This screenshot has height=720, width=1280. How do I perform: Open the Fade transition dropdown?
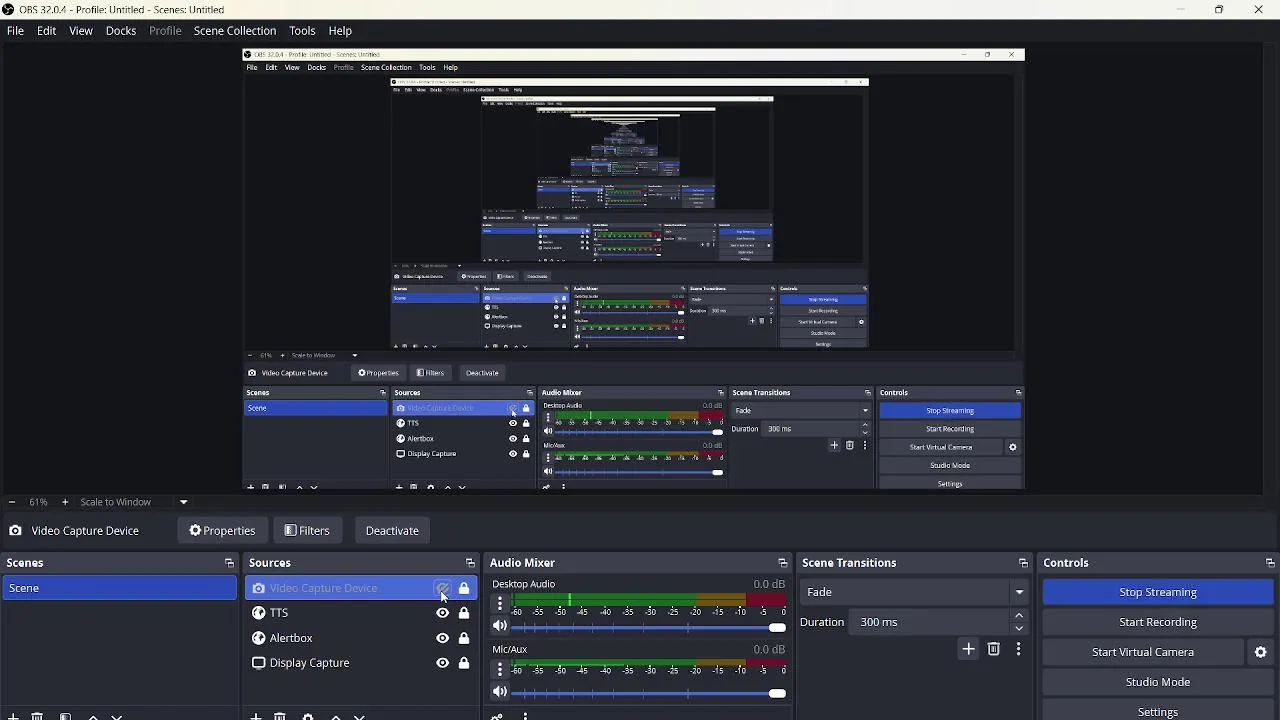tap(914, 592)
